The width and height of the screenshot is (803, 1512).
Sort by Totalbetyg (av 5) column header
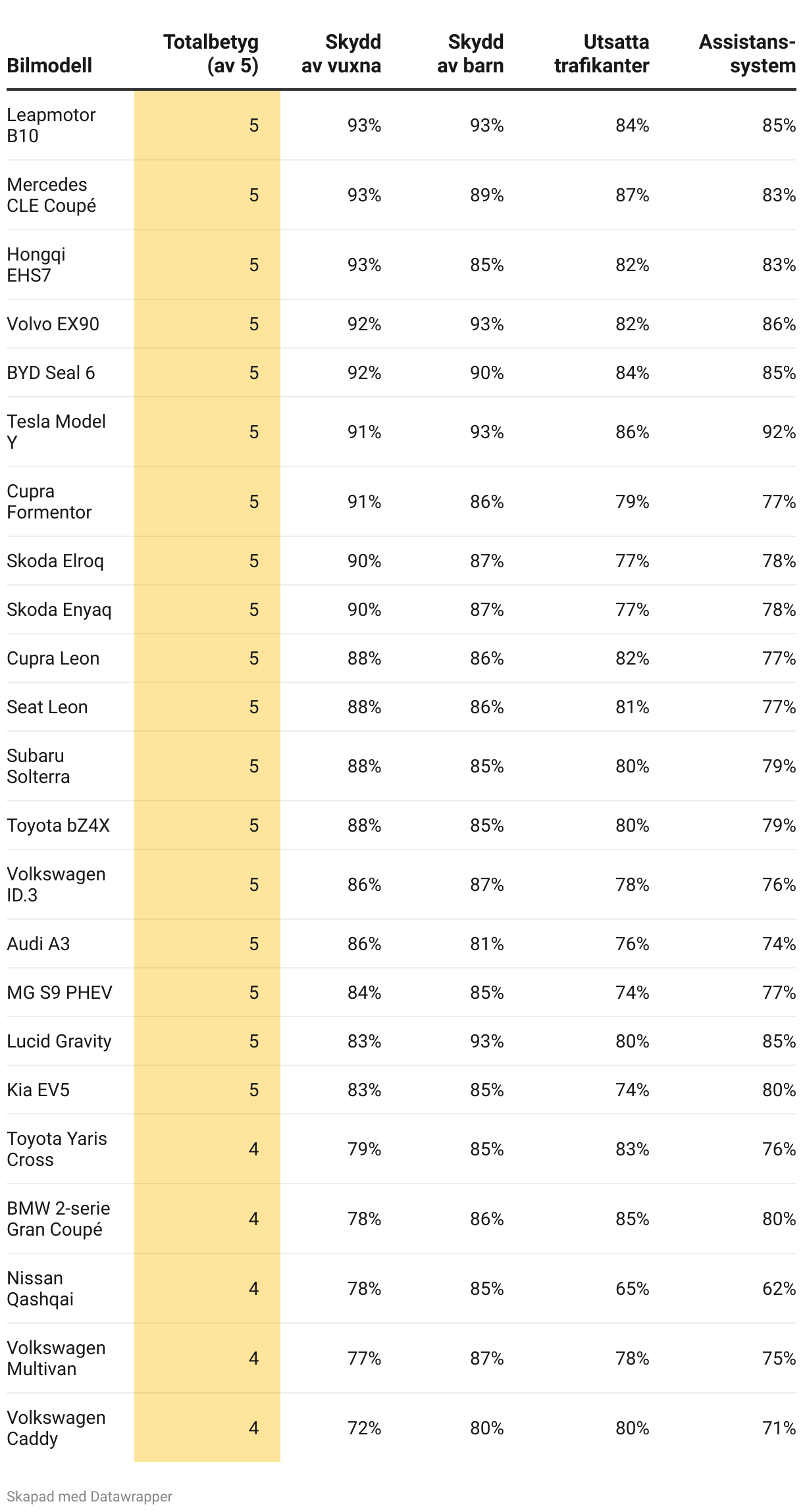click(211, 54)
